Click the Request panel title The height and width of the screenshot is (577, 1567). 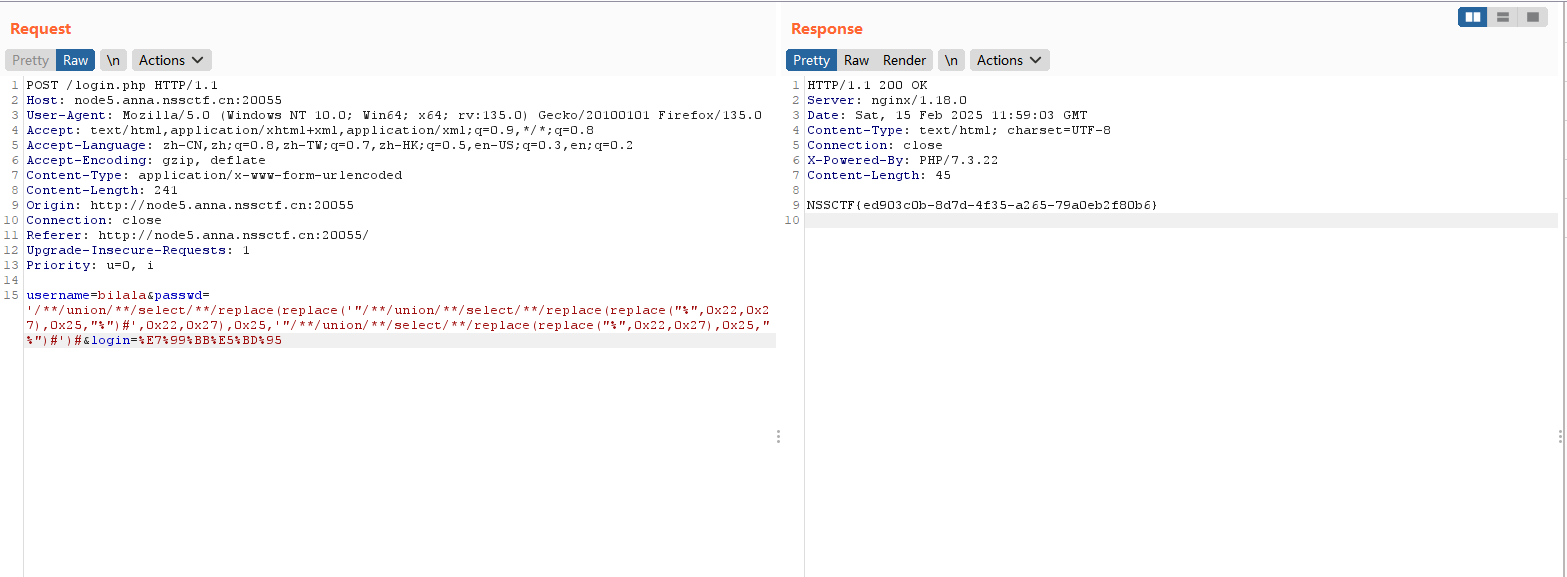pyautogui.click(x=41, y=29)
